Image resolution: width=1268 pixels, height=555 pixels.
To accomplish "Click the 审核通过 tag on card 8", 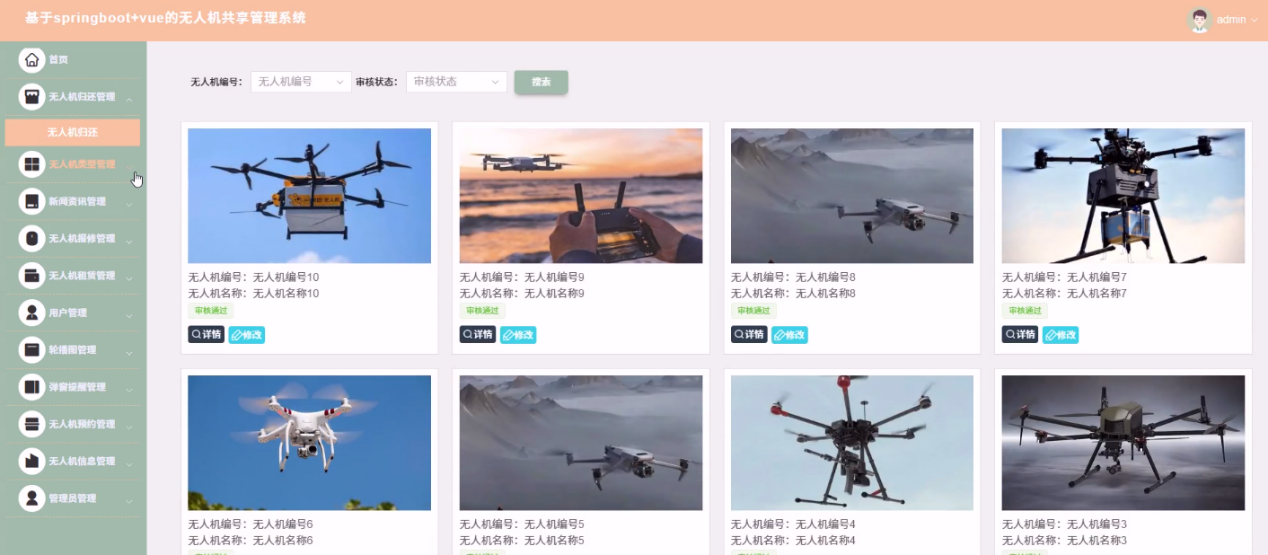I will 753,311.
